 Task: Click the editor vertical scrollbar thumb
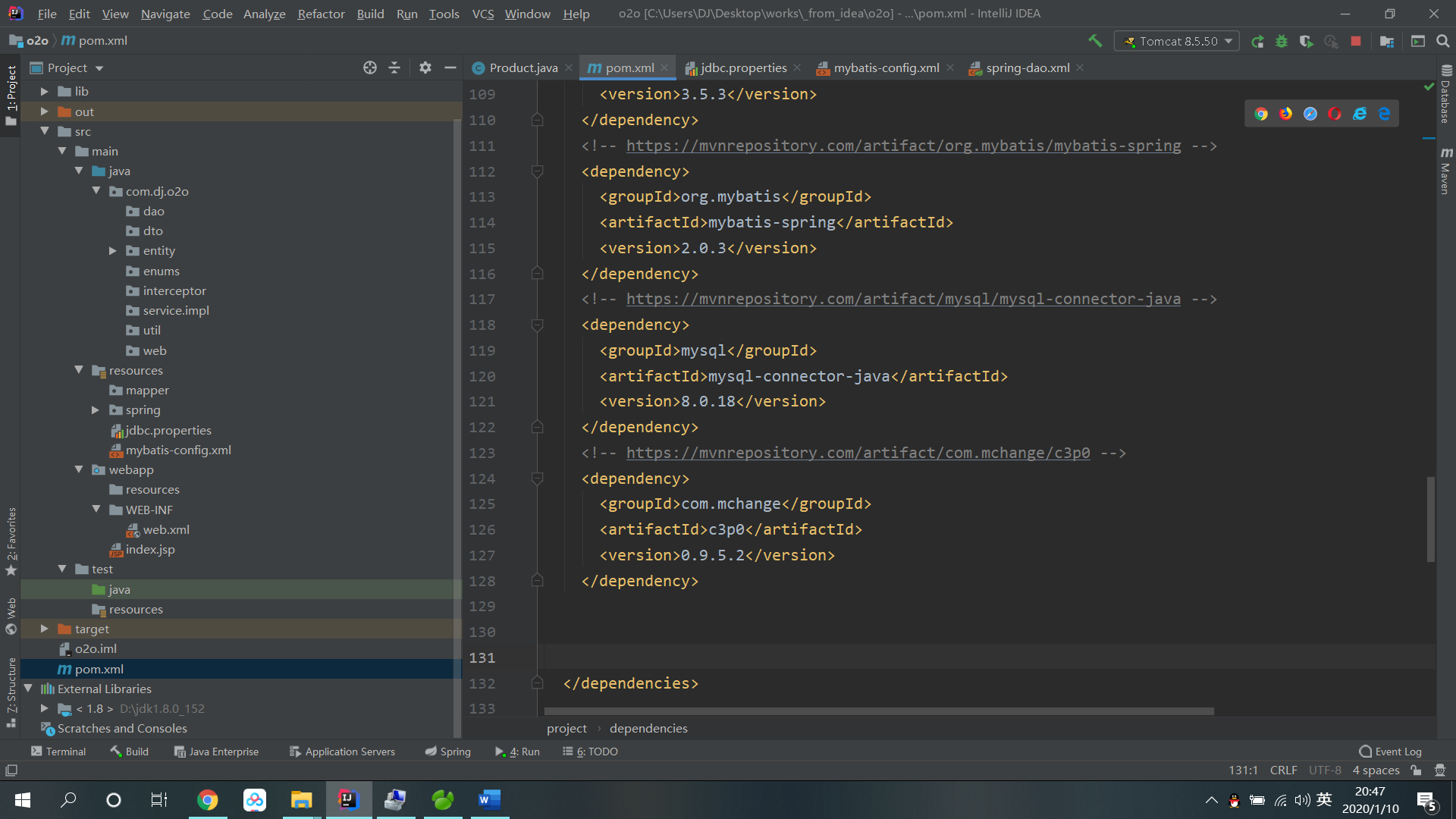1430,519
